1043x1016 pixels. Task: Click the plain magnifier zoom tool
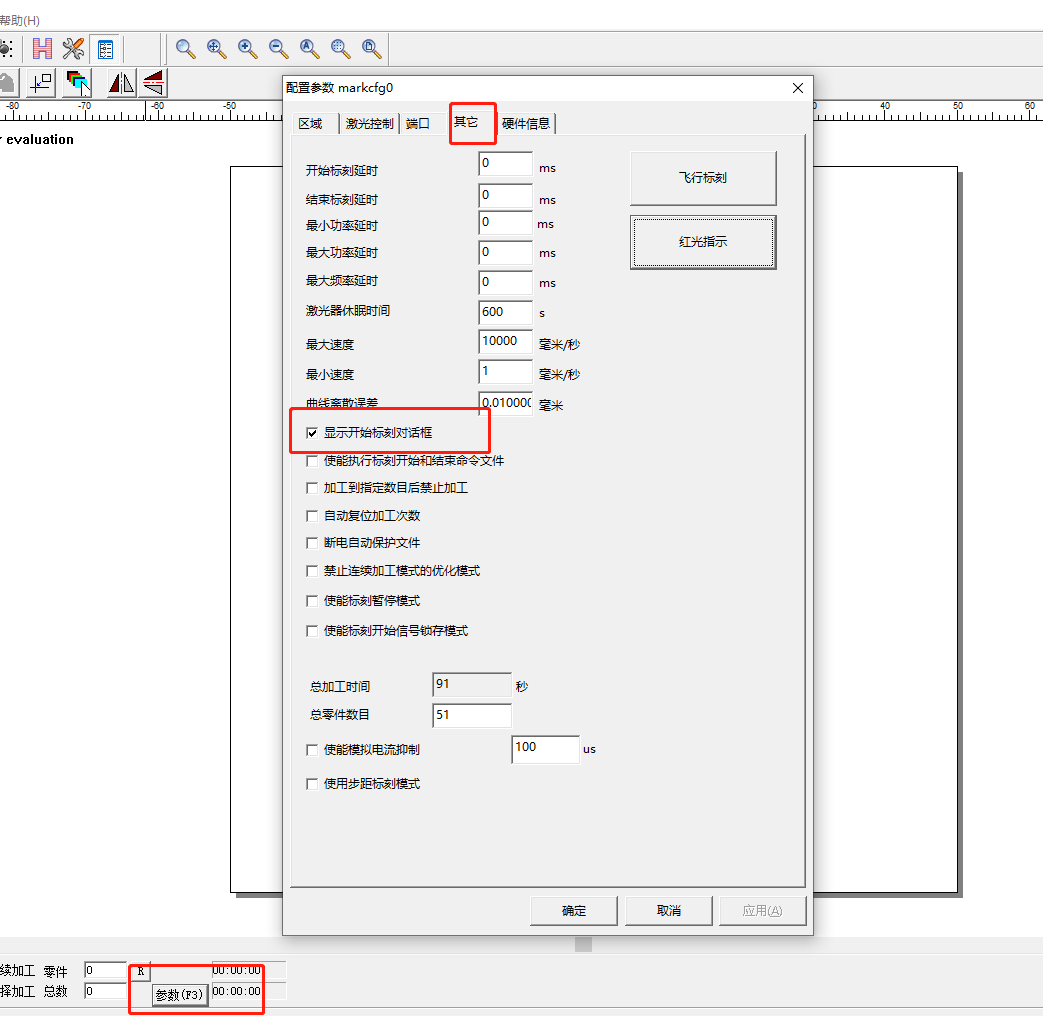[x=185, y=48]
